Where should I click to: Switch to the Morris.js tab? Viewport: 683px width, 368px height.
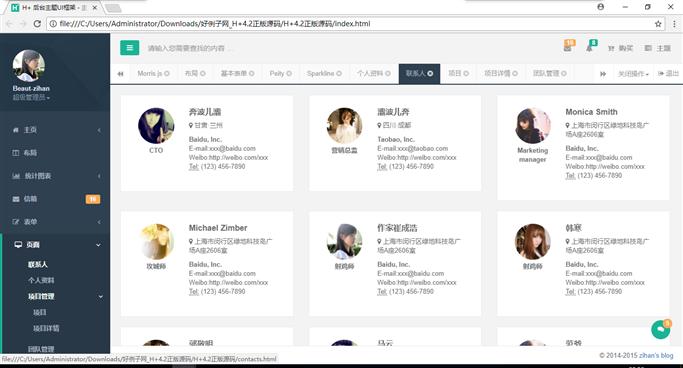(x=149, y=74)
